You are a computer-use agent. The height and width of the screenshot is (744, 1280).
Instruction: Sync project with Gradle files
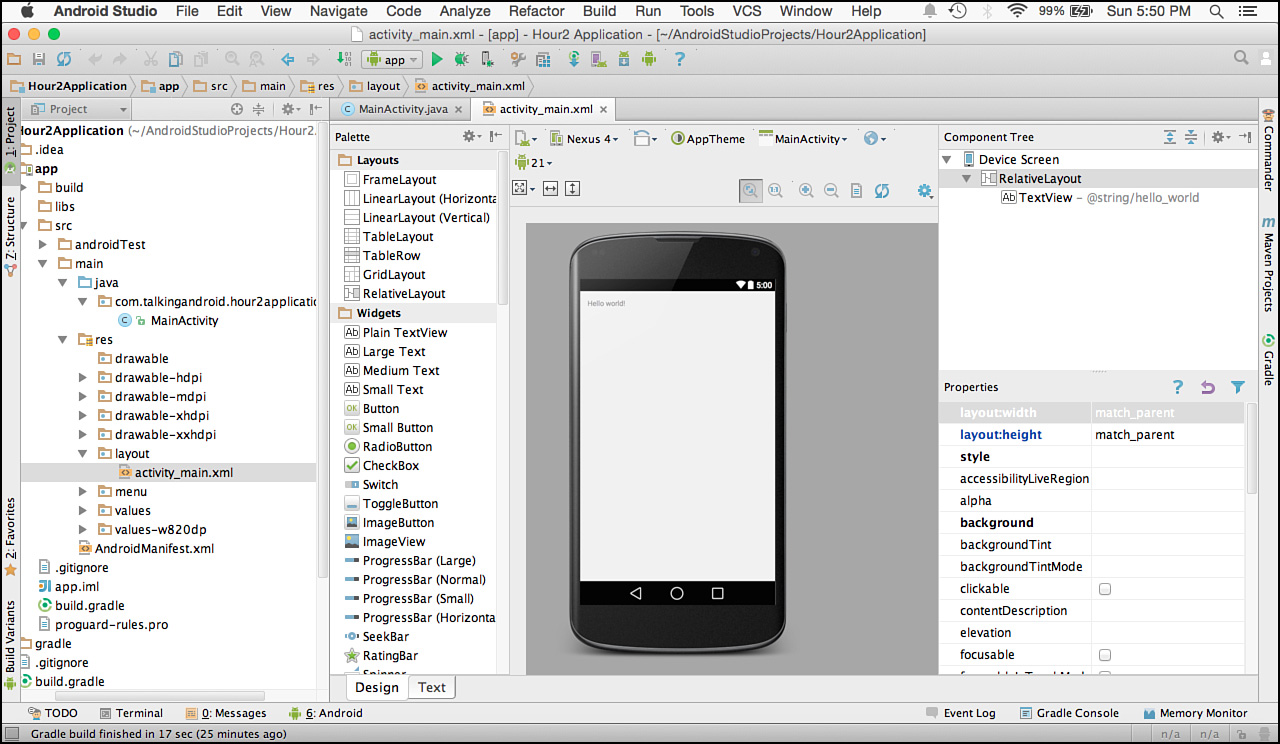pos(573,60)
